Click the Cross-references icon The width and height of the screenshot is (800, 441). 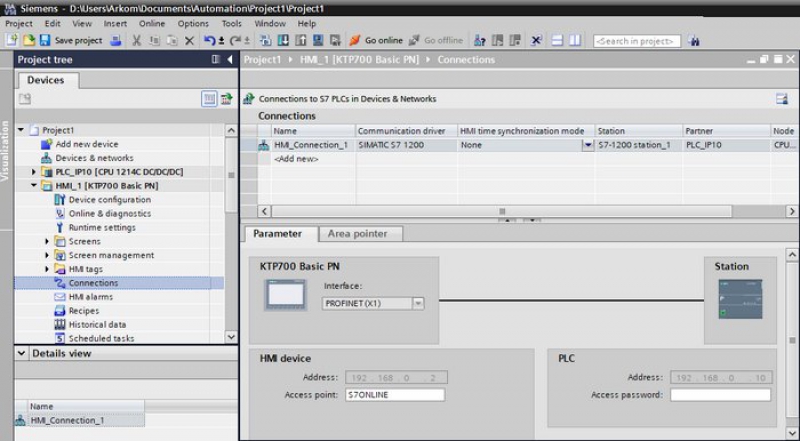(536, 40)
